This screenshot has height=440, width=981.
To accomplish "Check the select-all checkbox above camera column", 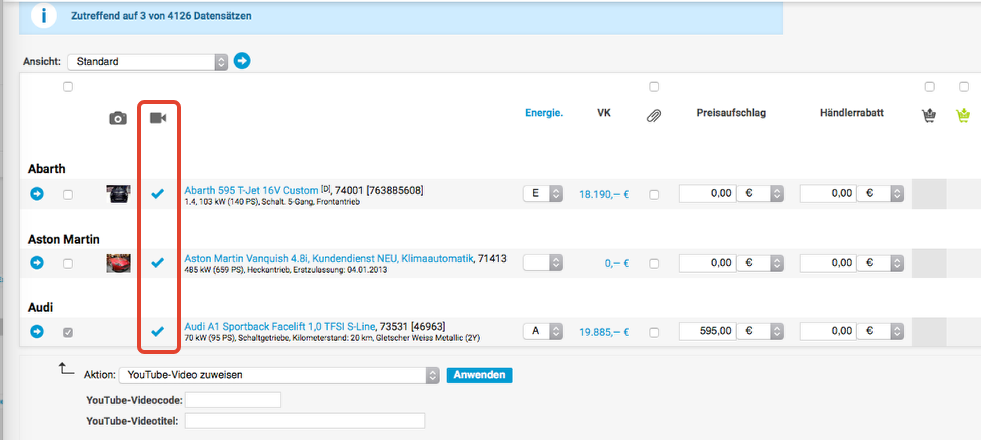I will click(68, 87).
